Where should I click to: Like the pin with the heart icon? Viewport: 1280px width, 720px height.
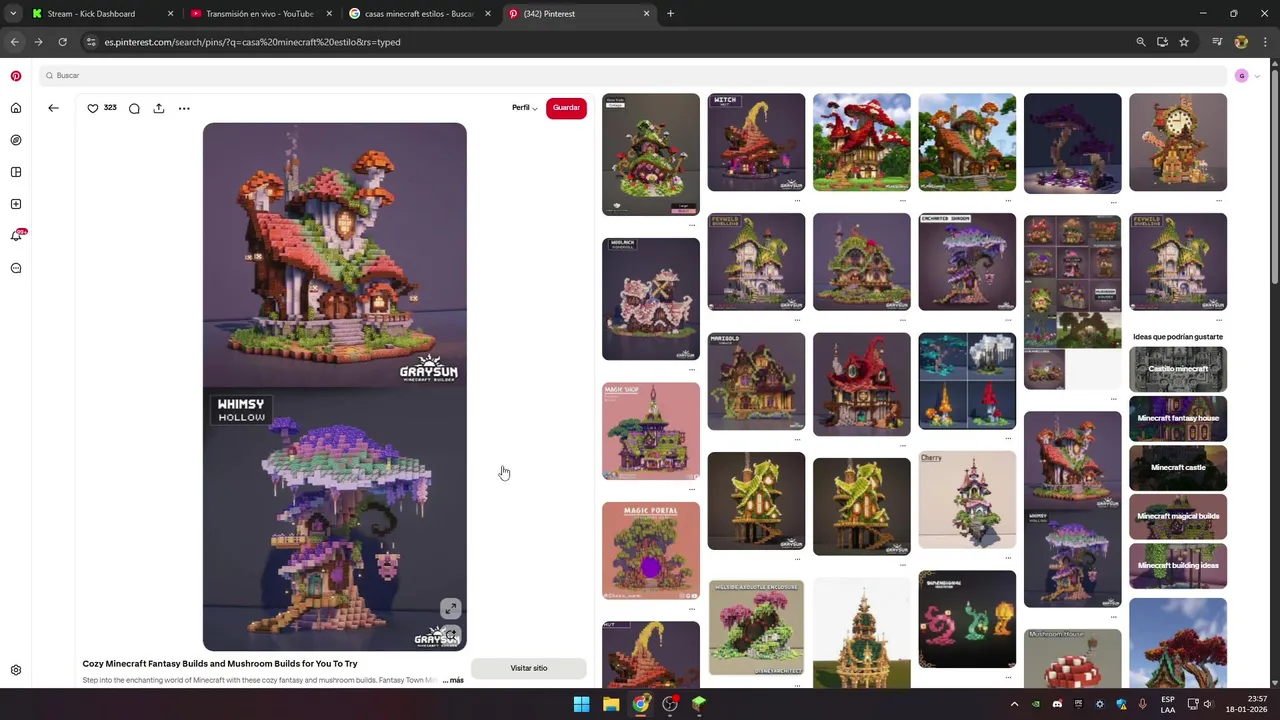click(x=93, y=108)
